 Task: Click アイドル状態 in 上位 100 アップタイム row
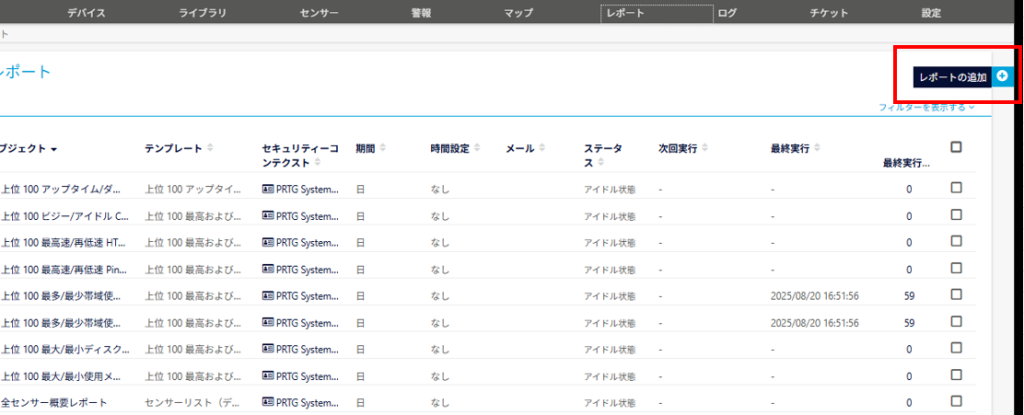click(x=609, y=189)
